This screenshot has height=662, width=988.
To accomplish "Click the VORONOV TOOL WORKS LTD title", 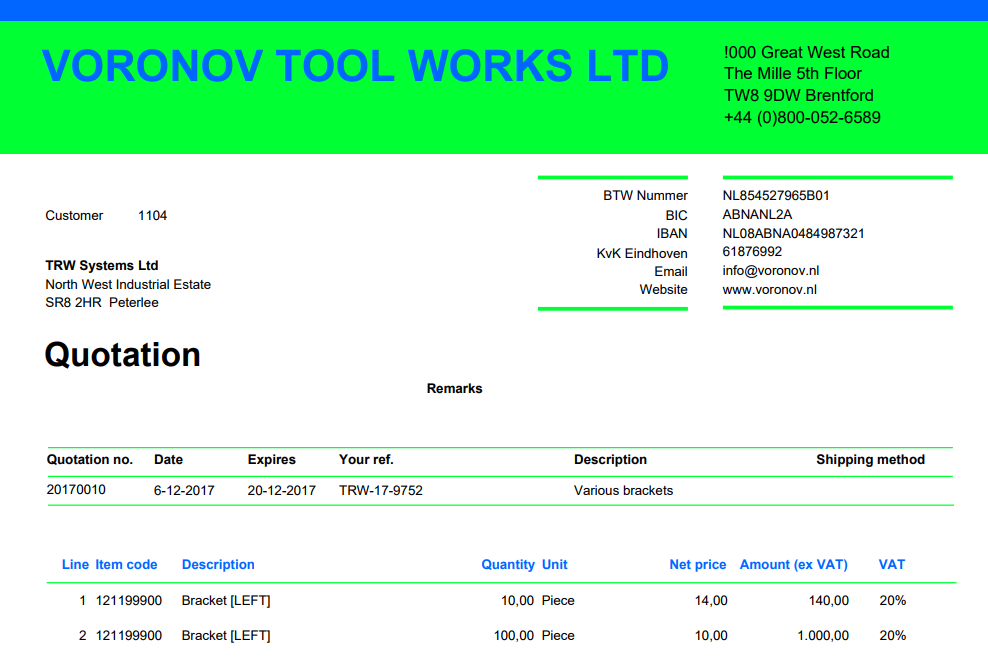I will [355, 67].
